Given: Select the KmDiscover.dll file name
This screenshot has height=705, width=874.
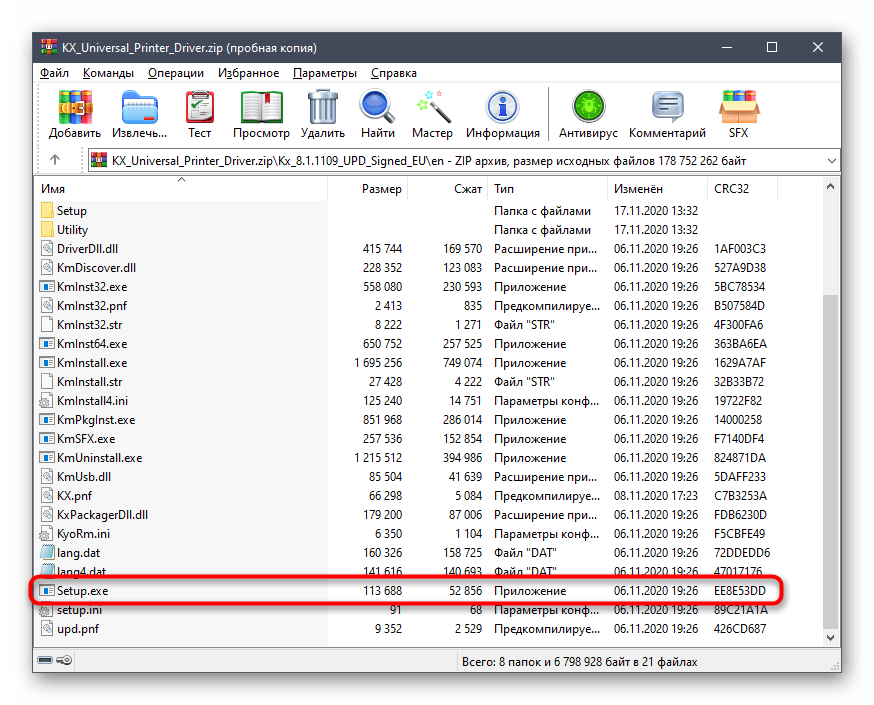Looking at the screenshot, I should tap(96, 268).
